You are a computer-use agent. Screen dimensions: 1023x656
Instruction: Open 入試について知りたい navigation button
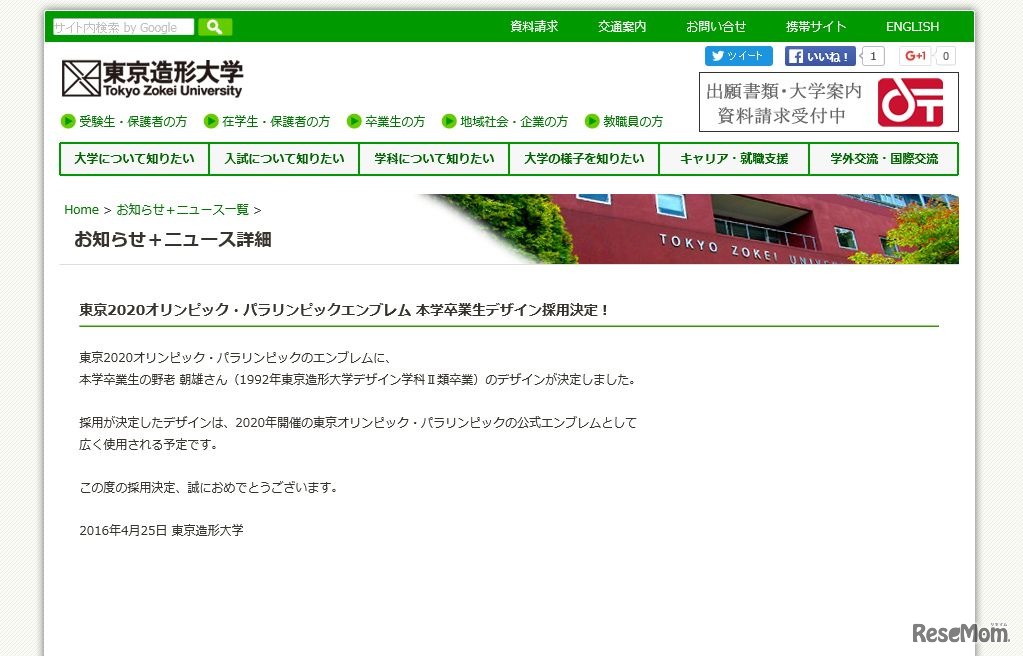(284, 158)
